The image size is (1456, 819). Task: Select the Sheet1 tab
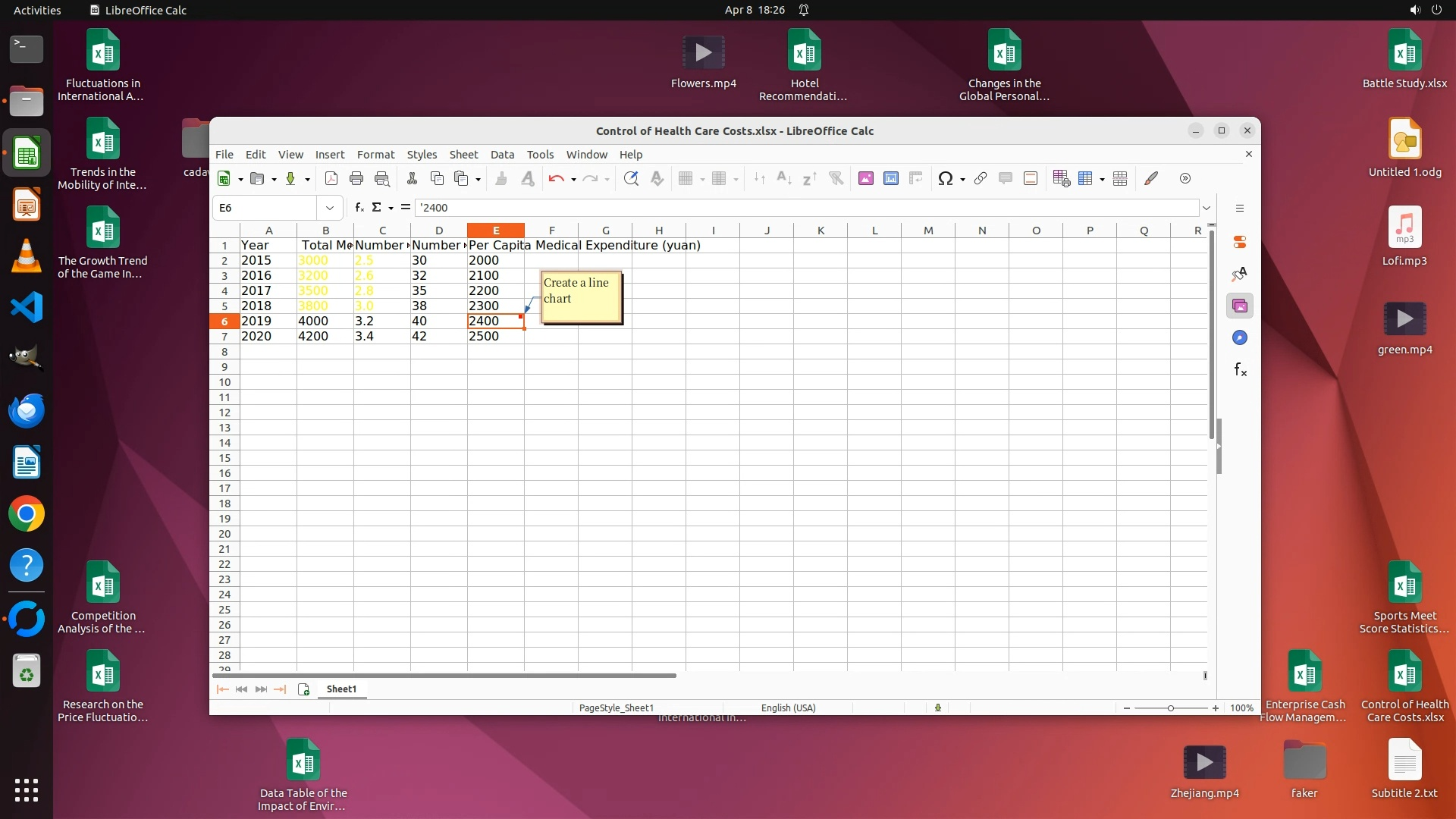click(x=341, y=689)
